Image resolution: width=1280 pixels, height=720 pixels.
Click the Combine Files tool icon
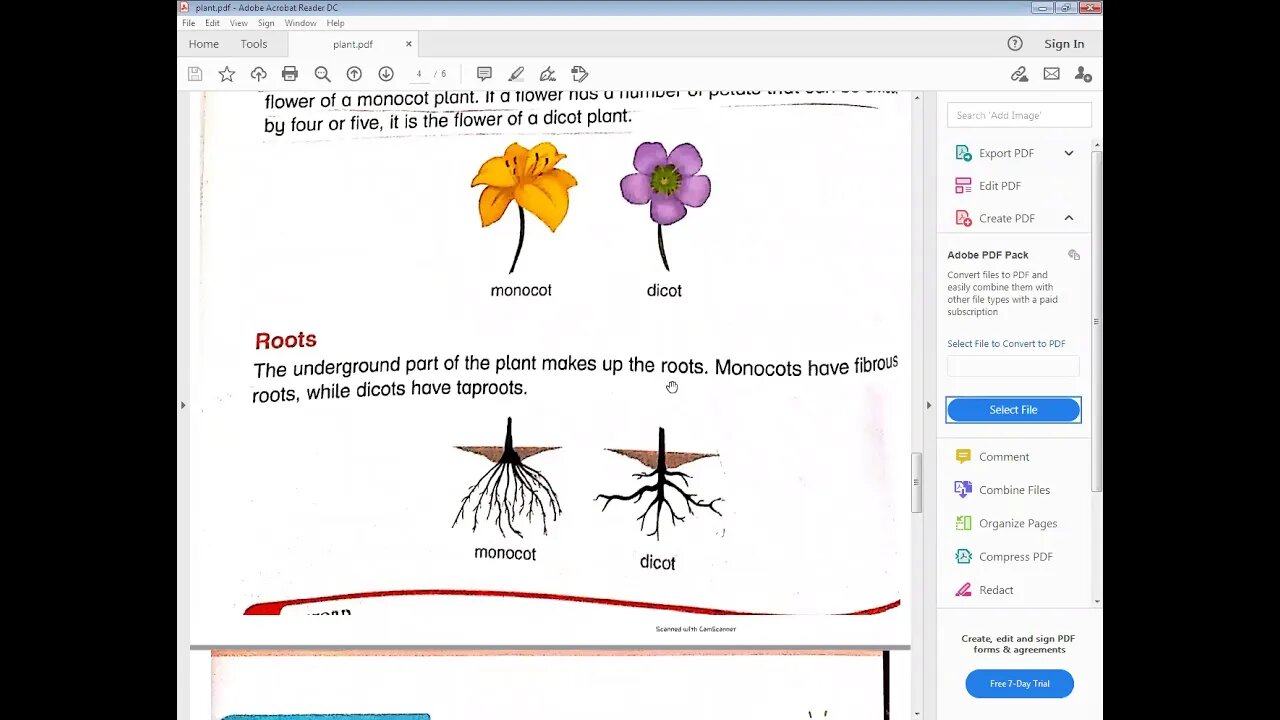coord(963,490)
